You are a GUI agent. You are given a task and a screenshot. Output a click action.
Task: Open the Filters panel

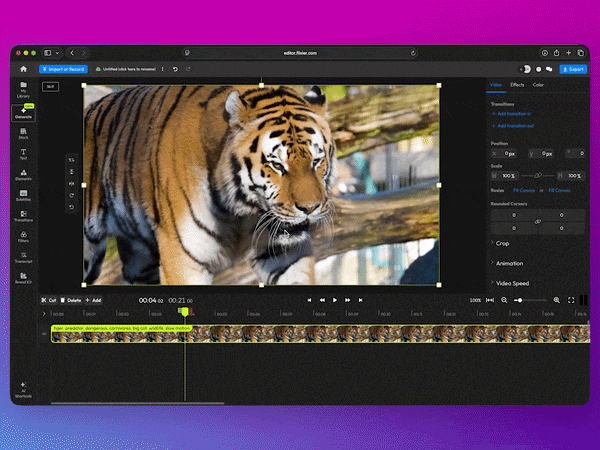(x=22, y=237)
